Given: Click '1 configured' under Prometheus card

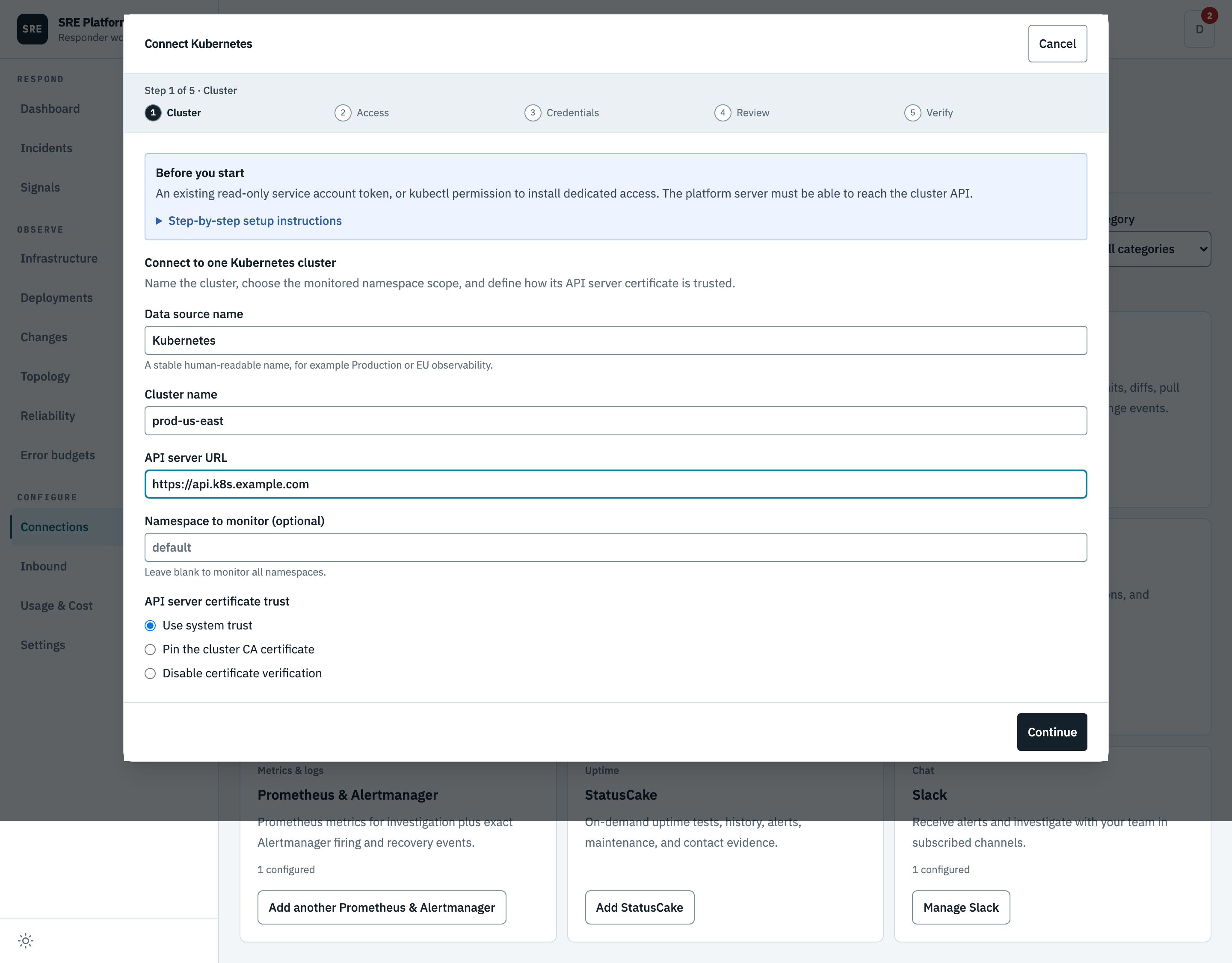Looking at the screenshot, I should pyautogui.click(x=286, y=869).
